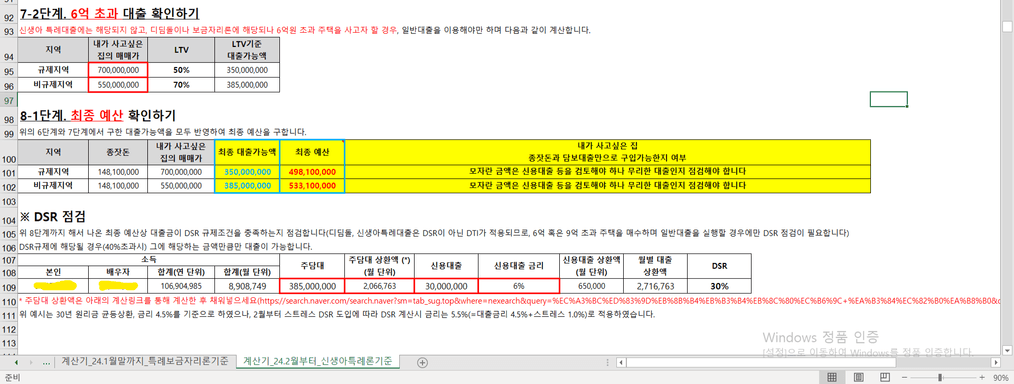Select row header 112

[x=8, y=328]
